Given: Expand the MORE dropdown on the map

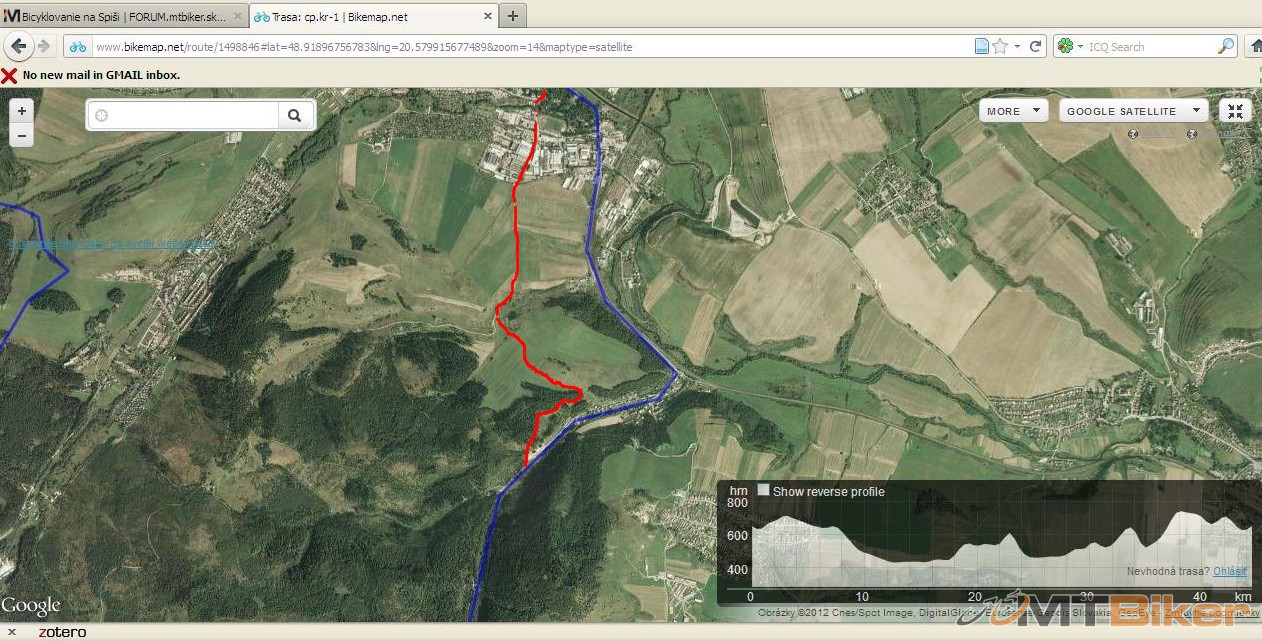Looking at the screenshot, I should [1012, 111].
